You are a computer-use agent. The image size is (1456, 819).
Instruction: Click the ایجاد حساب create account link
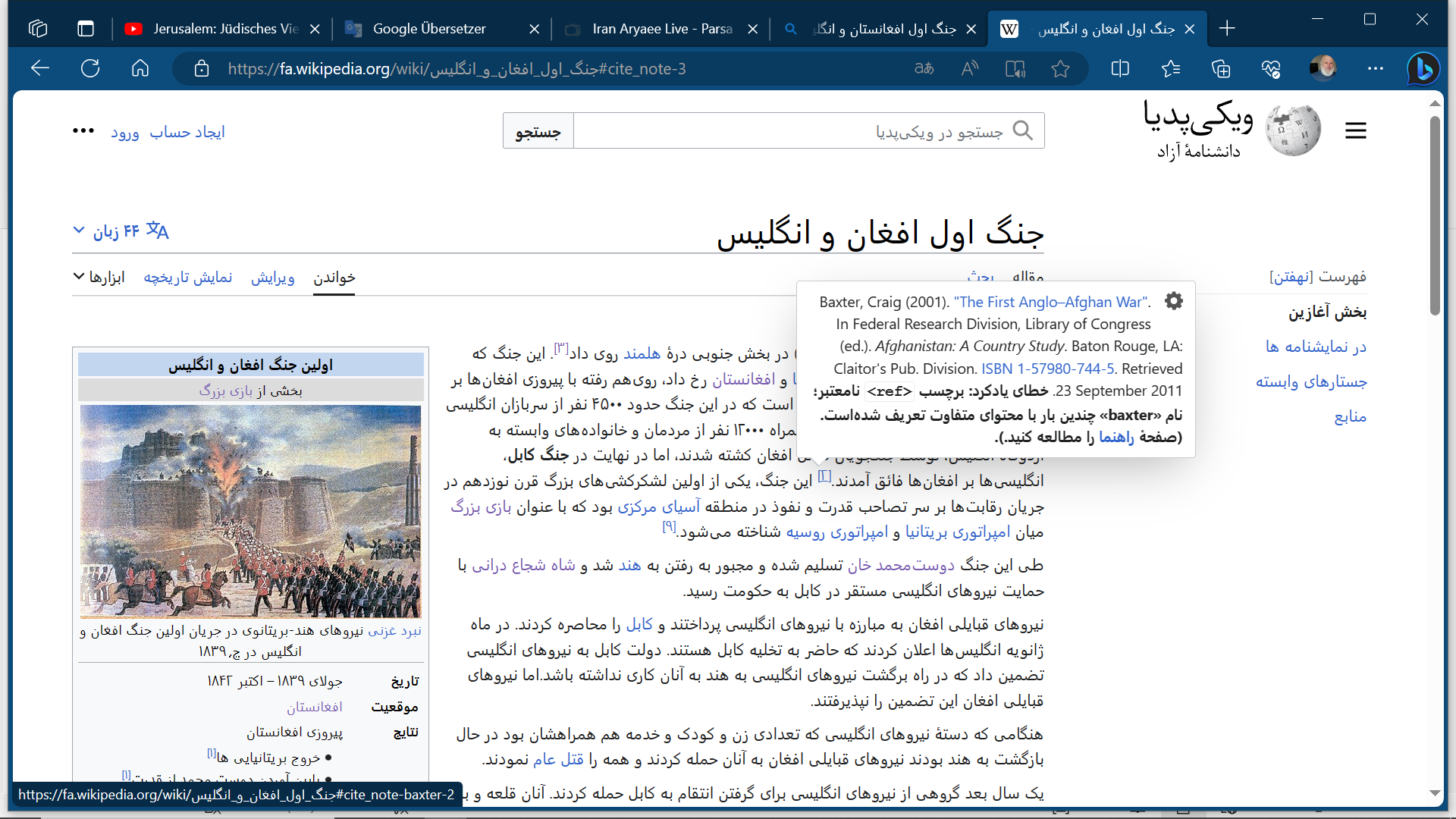(x=187, y=132)
